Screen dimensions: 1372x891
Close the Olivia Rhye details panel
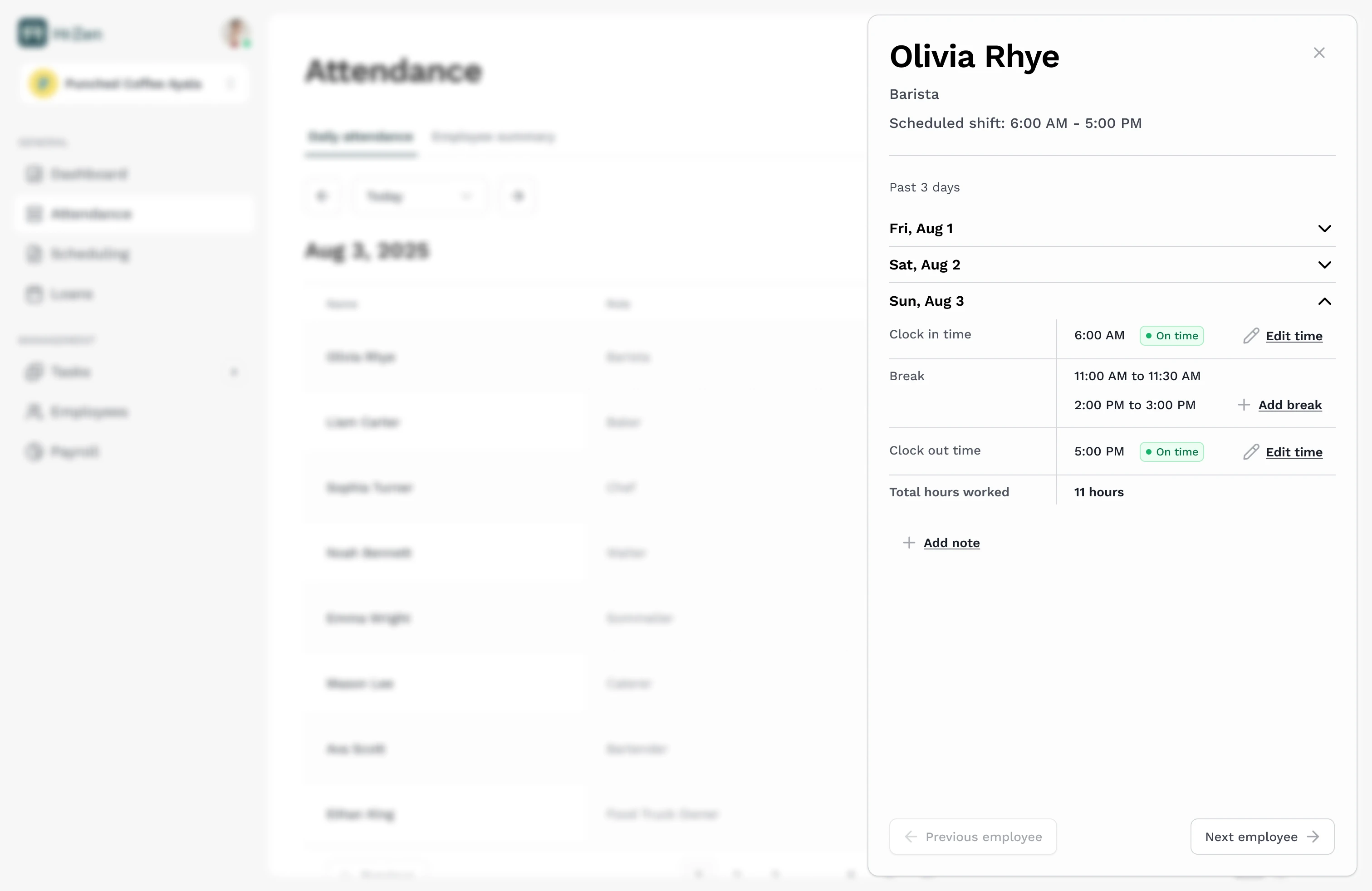click(1319, 53)
